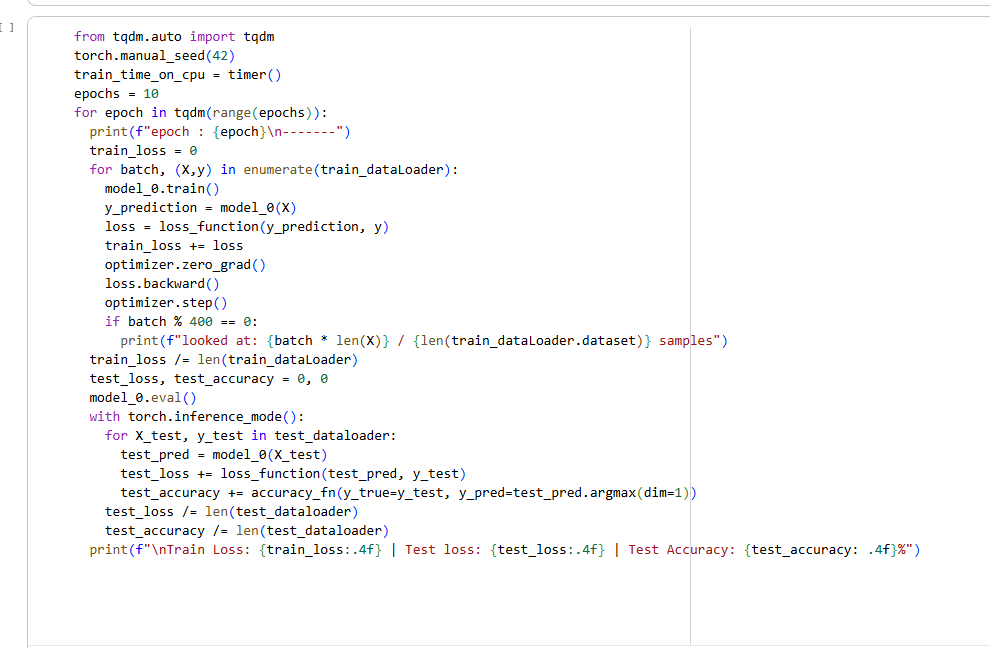Click the enumerate(train_dataLoader) loop line

[273, 170]
